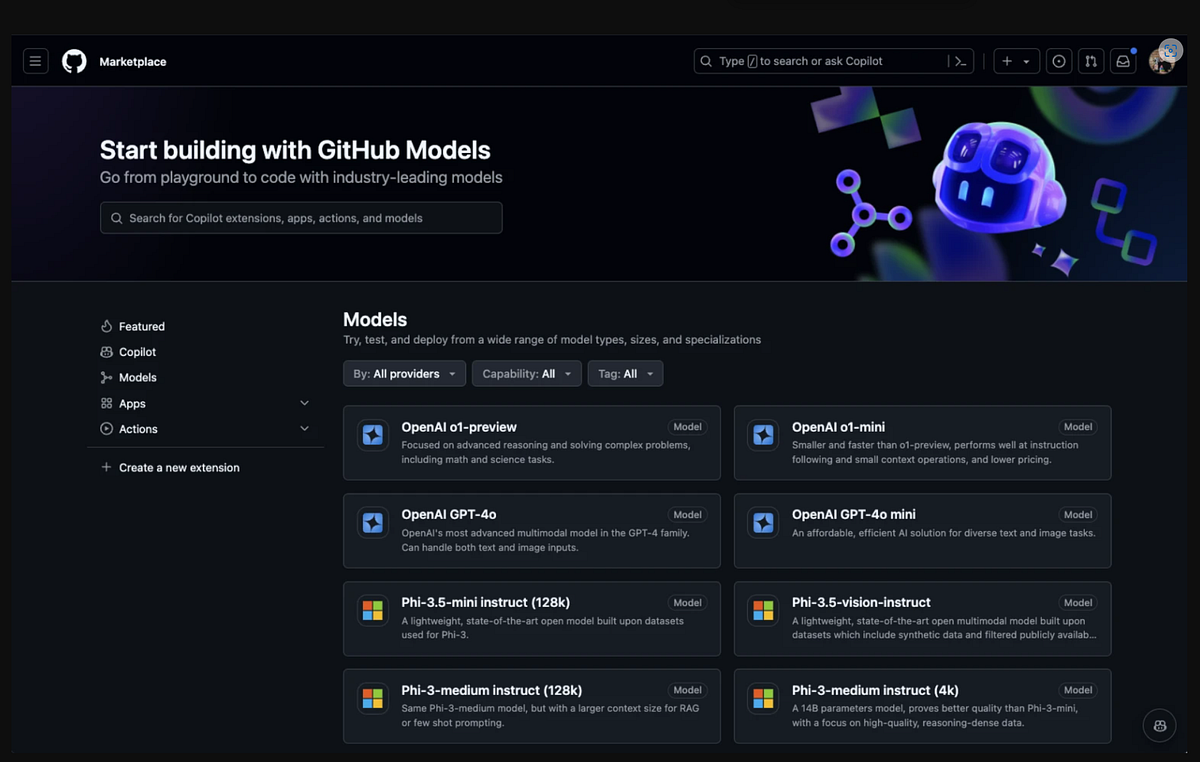This screenshot has height=762, width=1200.
Task: Click the Model badge on OpenAI GPT-4o
Action: pos(687,515)
